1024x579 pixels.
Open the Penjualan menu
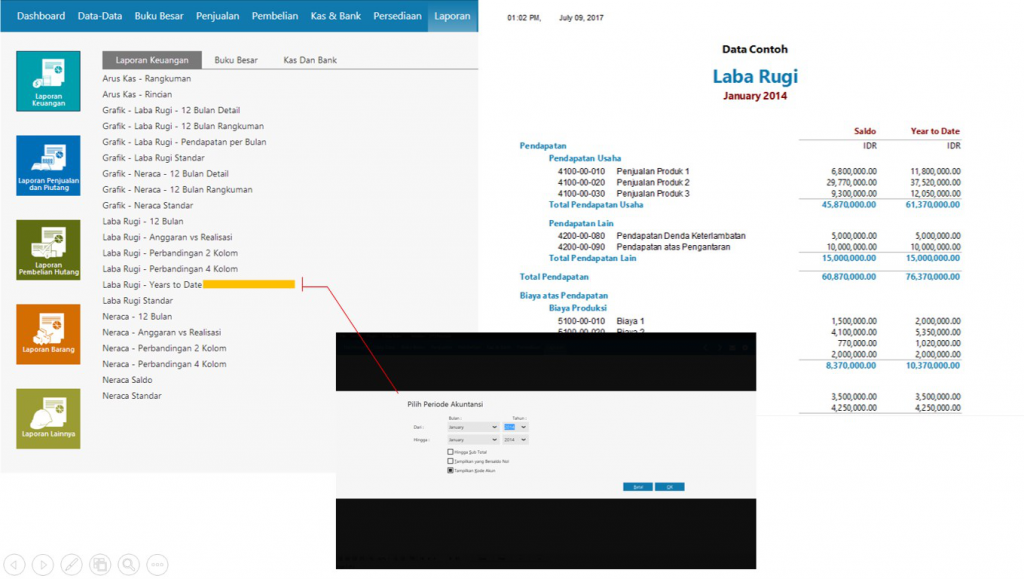click(218, 16)
